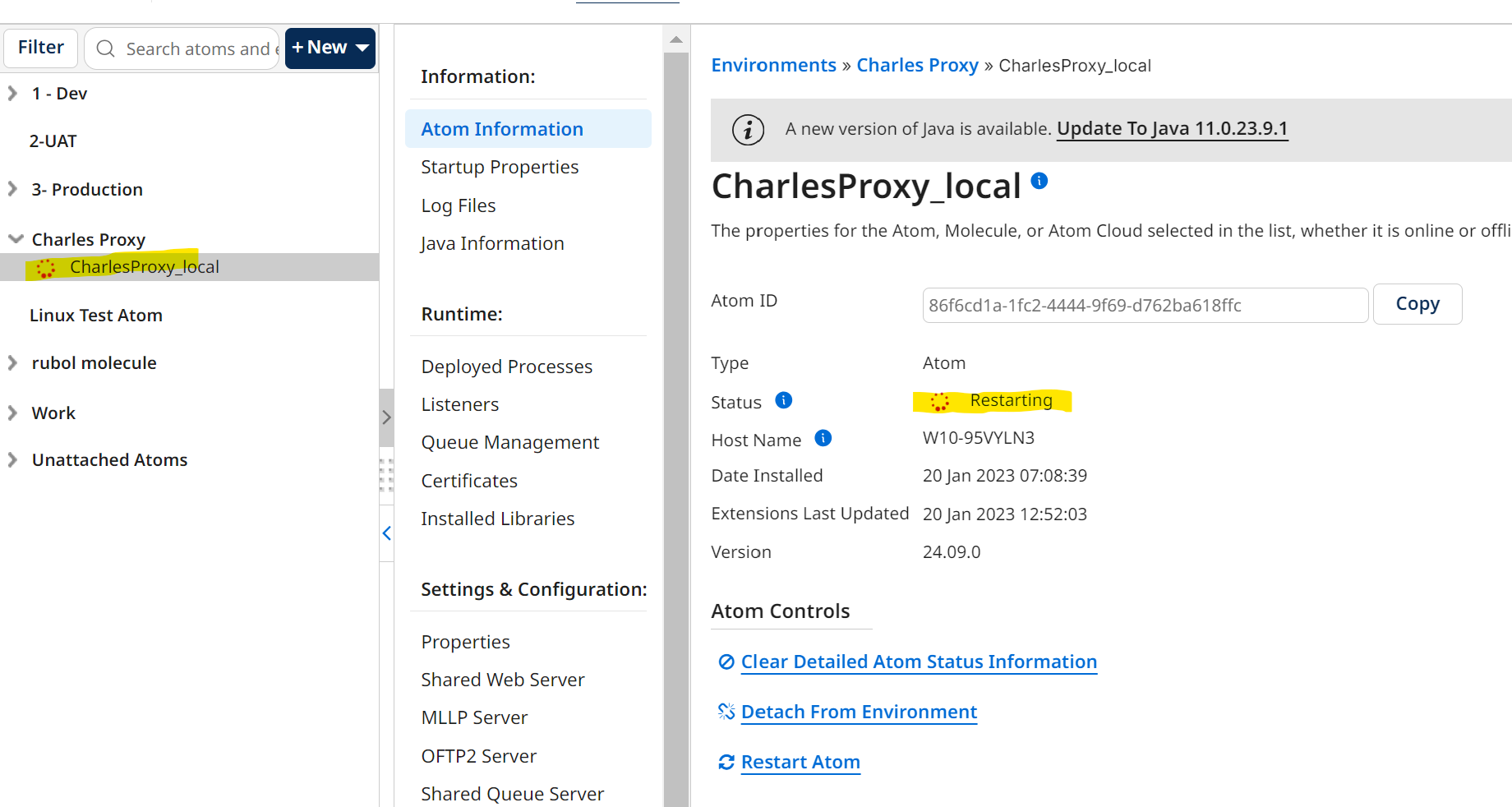Click the info icon beside Host Name
The height and width of the screenshot is (807, 1512).
(x=823, y=438)
